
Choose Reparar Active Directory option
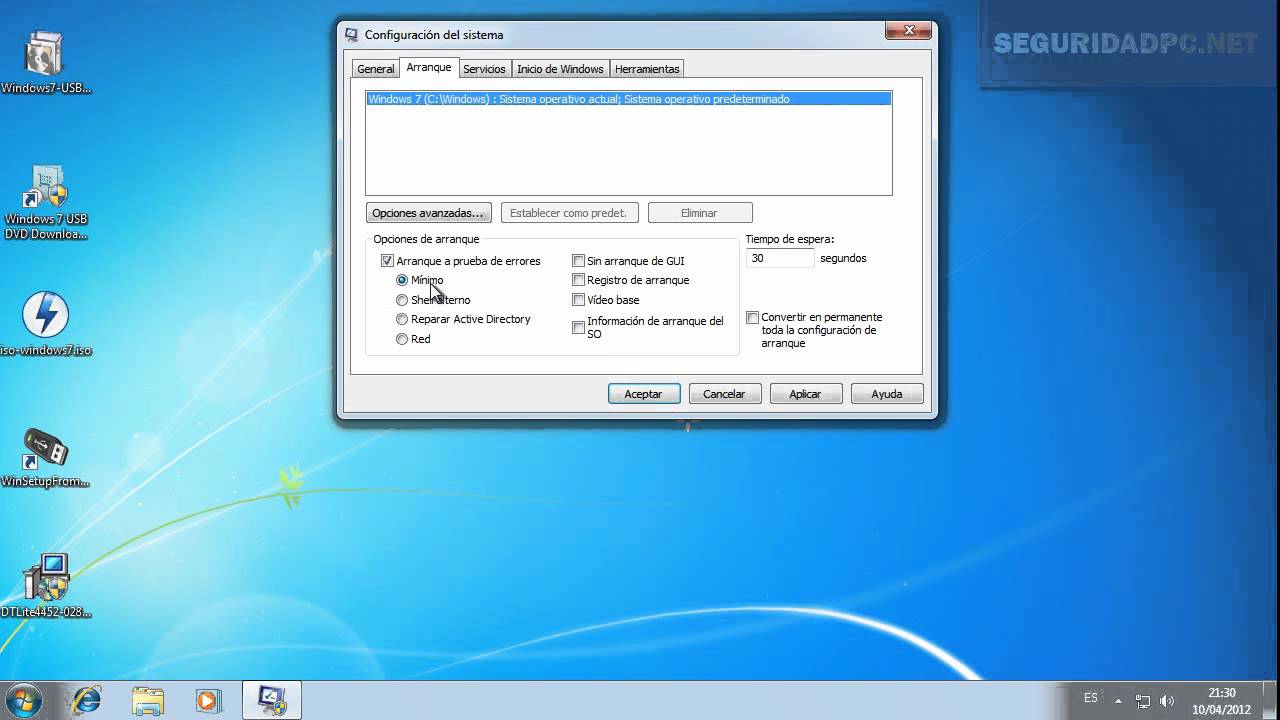coord(402,319)
